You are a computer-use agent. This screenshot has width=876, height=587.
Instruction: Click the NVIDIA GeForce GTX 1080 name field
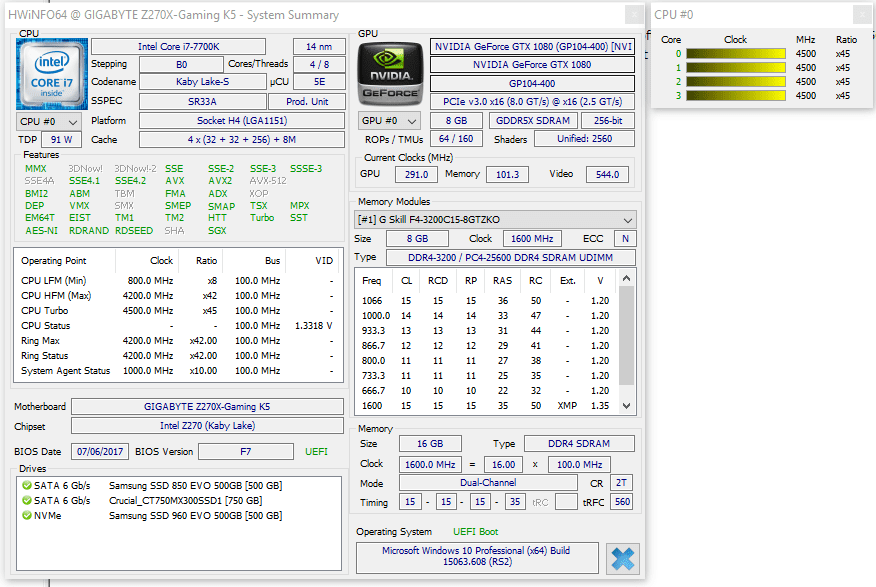click(x=532, y=65)
